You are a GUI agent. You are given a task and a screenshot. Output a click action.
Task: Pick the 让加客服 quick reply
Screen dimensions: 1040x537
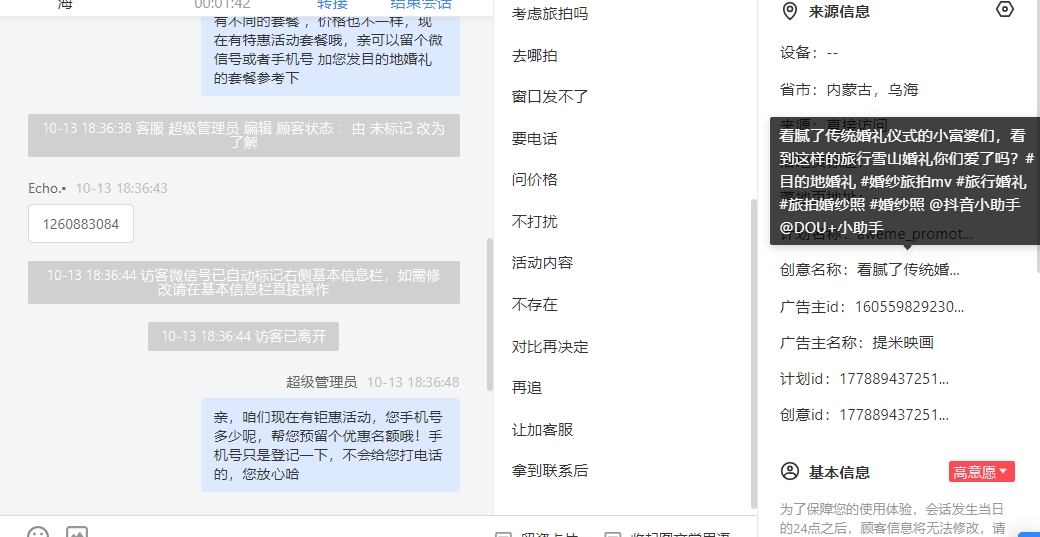542,430
